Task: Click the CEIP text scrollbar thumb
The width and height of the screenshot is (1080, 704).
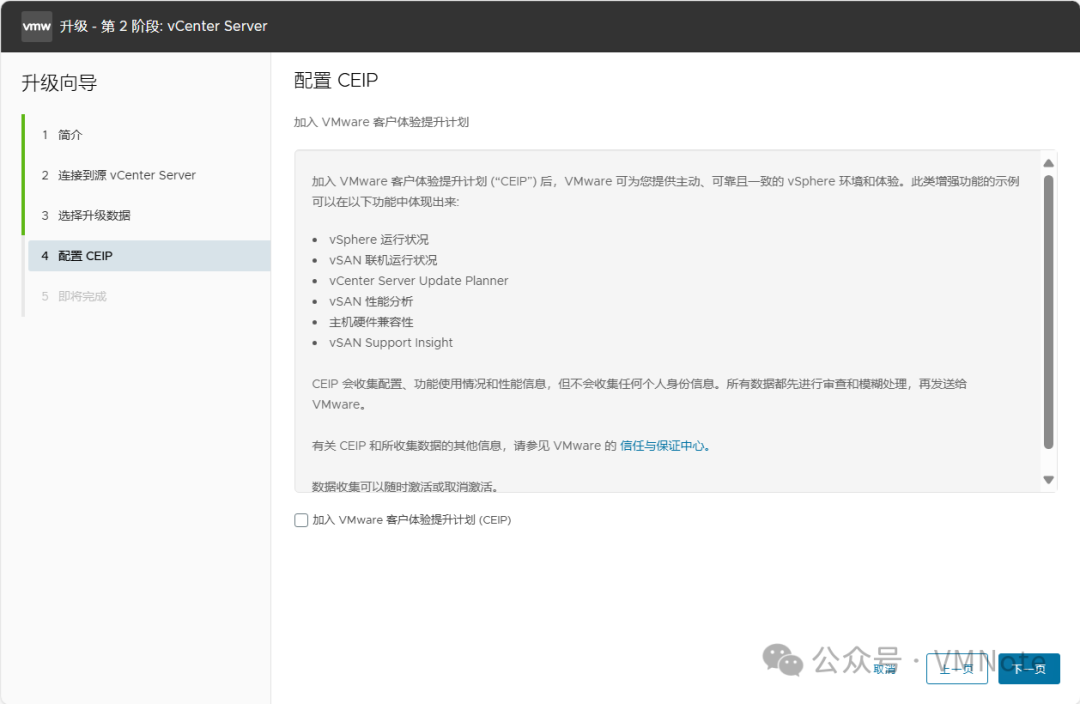Action: [x=1048, y=311]
